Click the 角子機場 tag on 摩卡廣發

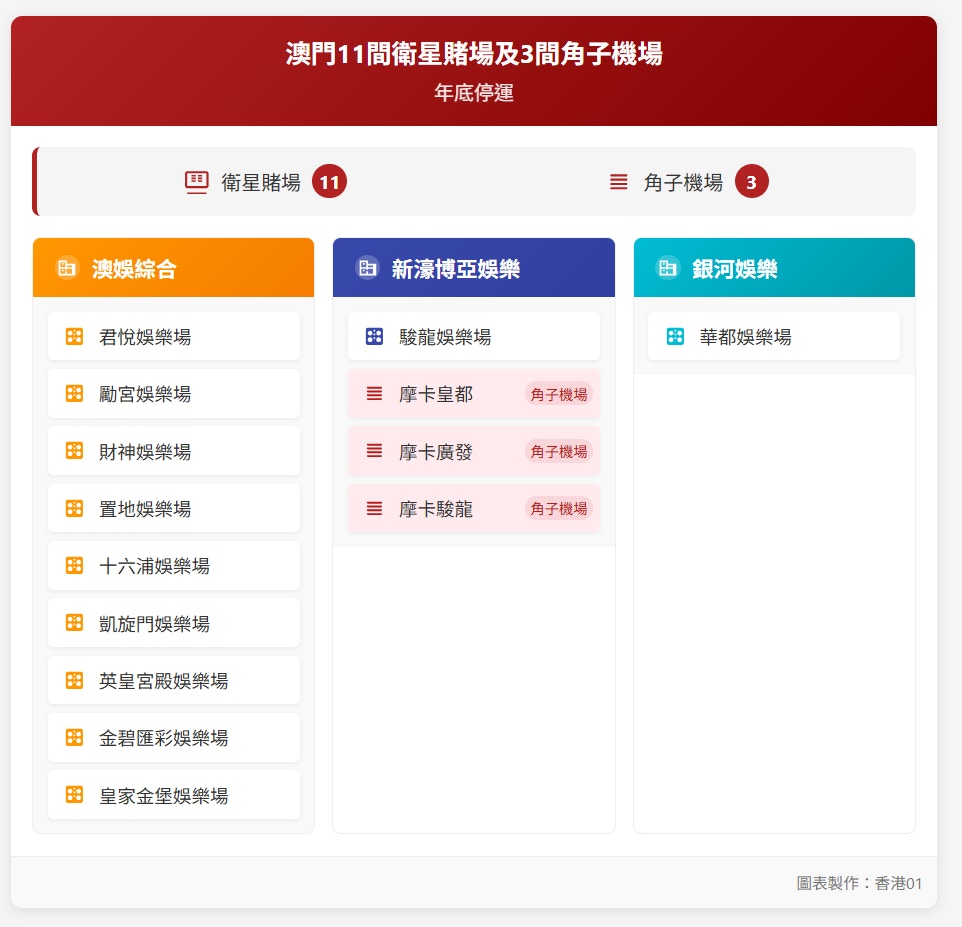pyautogui.click(x=558, y=452)
